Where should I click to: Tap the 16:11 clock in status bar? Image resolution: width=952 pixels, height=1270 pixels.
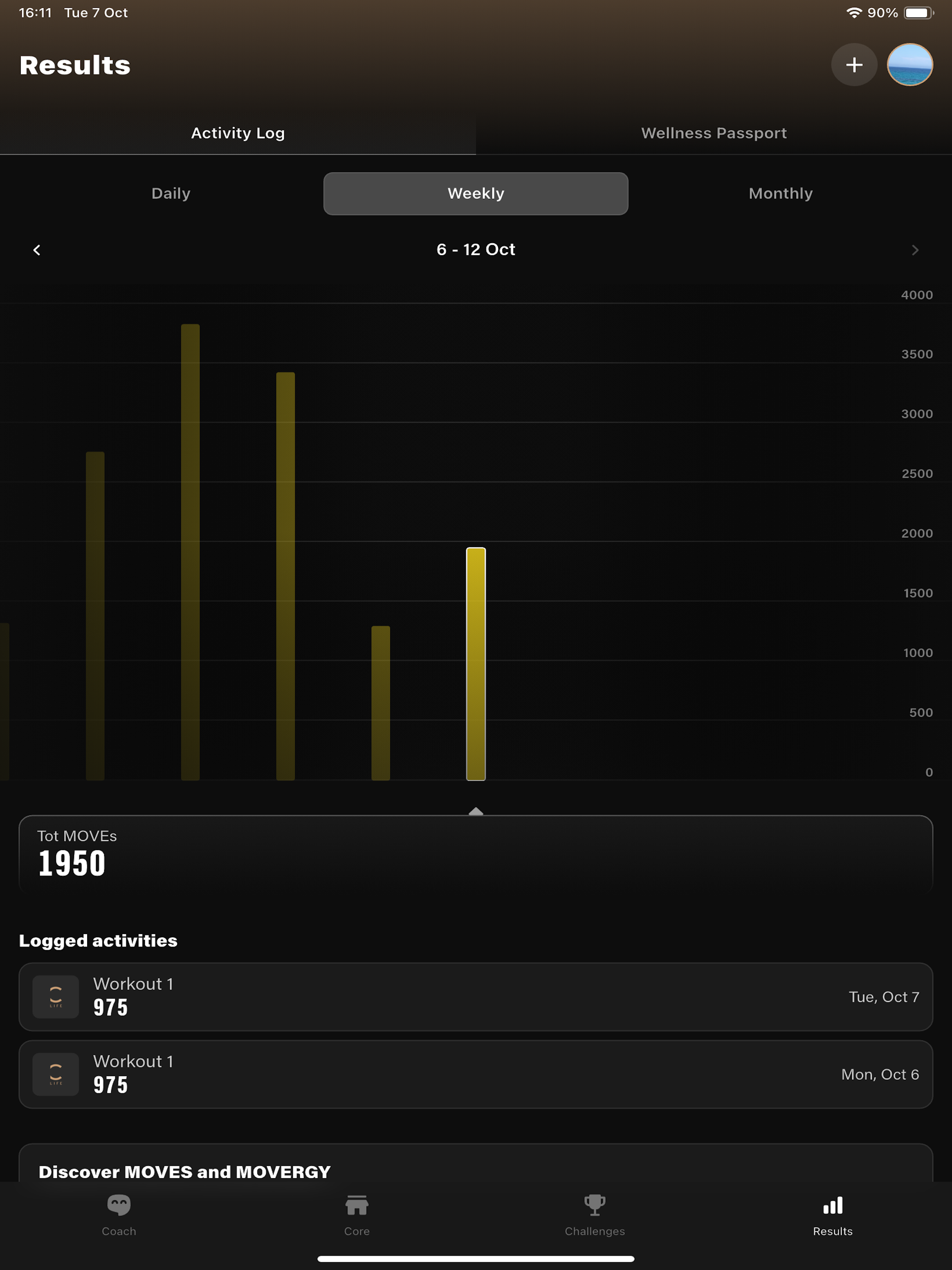pyautogui.click(x=36, y=12)
